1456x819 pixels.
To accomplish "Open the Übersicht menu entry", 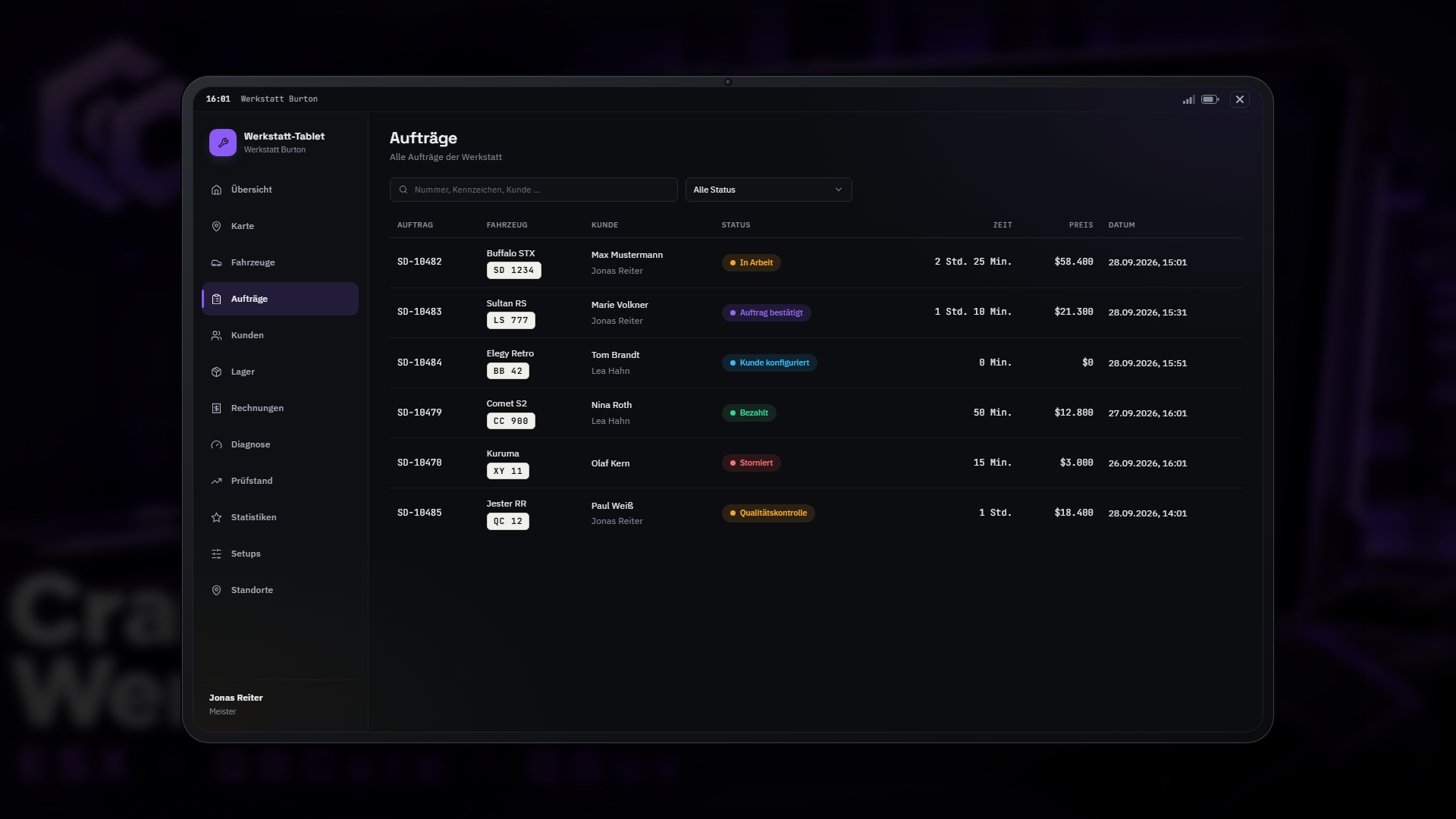I will pyautogui.click(x=280, y=190).
